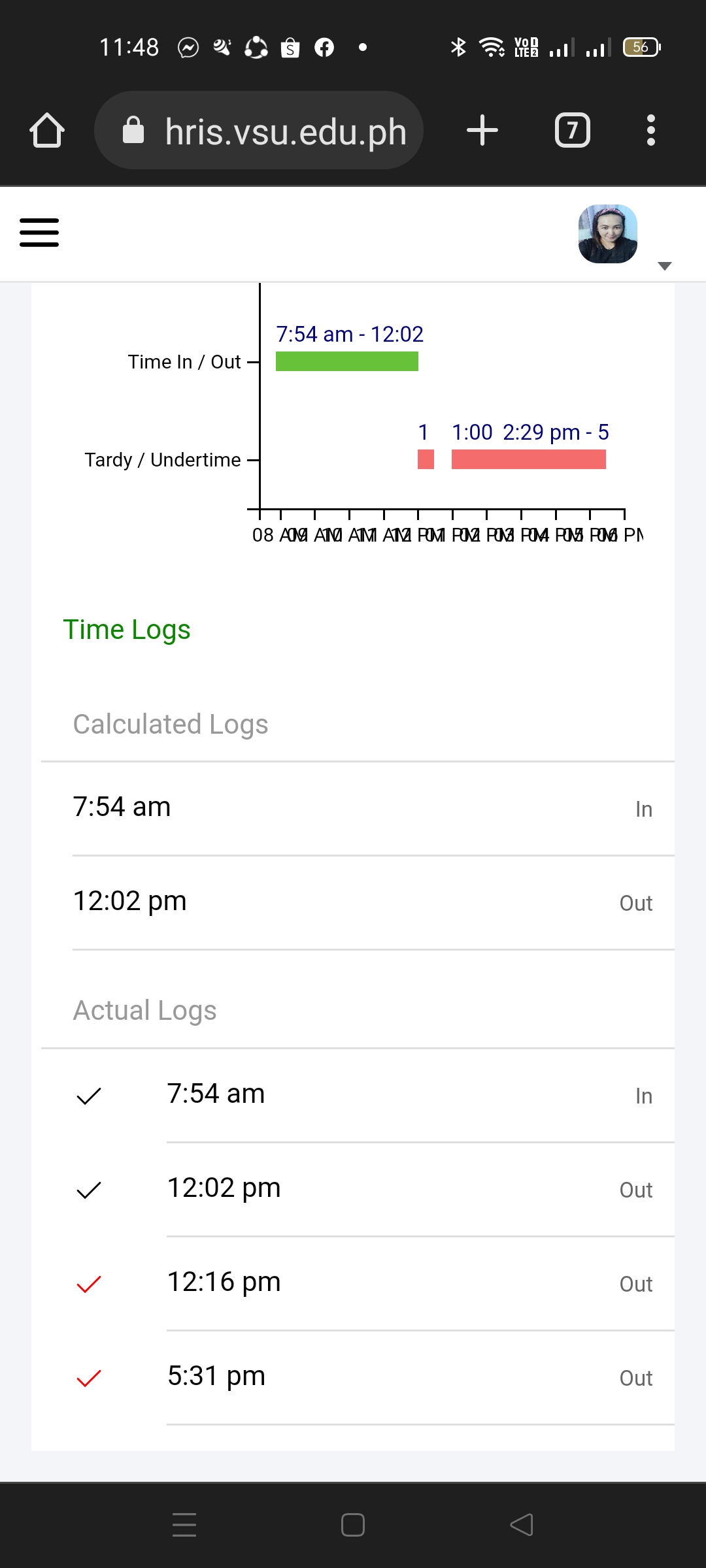Toggle the red checkmark beside 12:16 pm log
706x1568 pixels.
(x=89, y=1284)
